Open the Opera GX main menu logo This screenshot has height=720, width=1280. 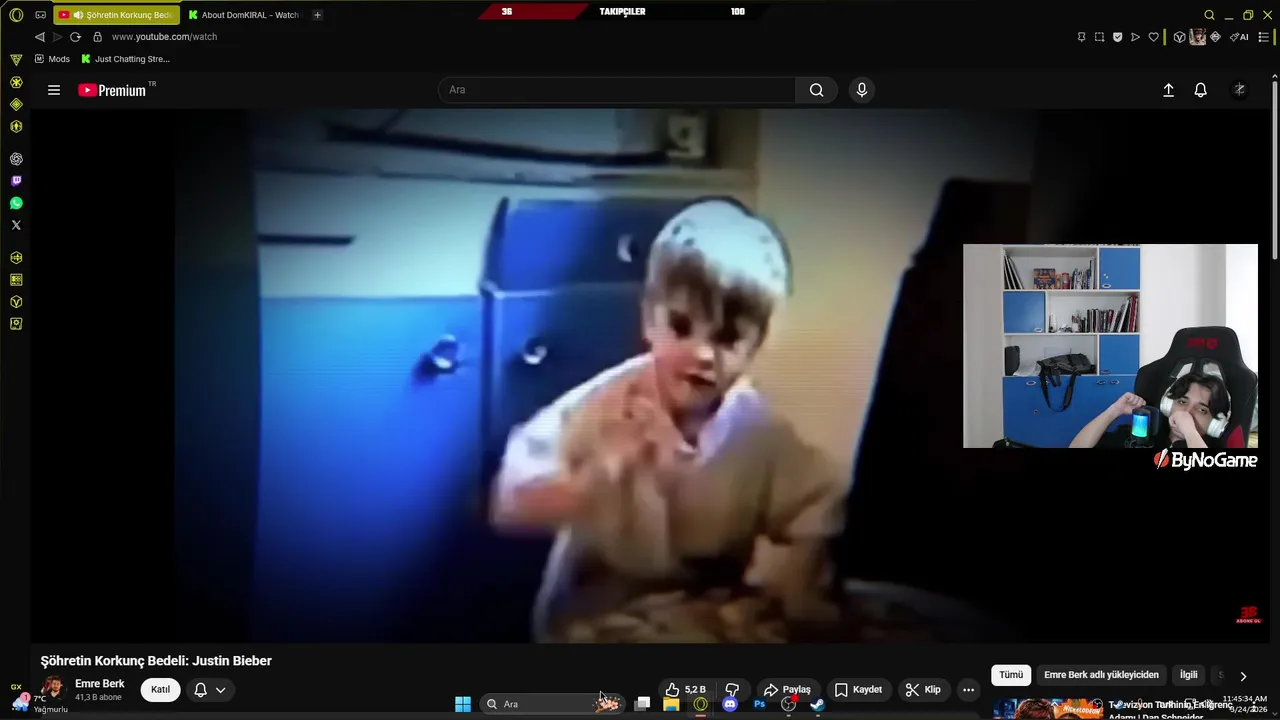pos(16,15)
